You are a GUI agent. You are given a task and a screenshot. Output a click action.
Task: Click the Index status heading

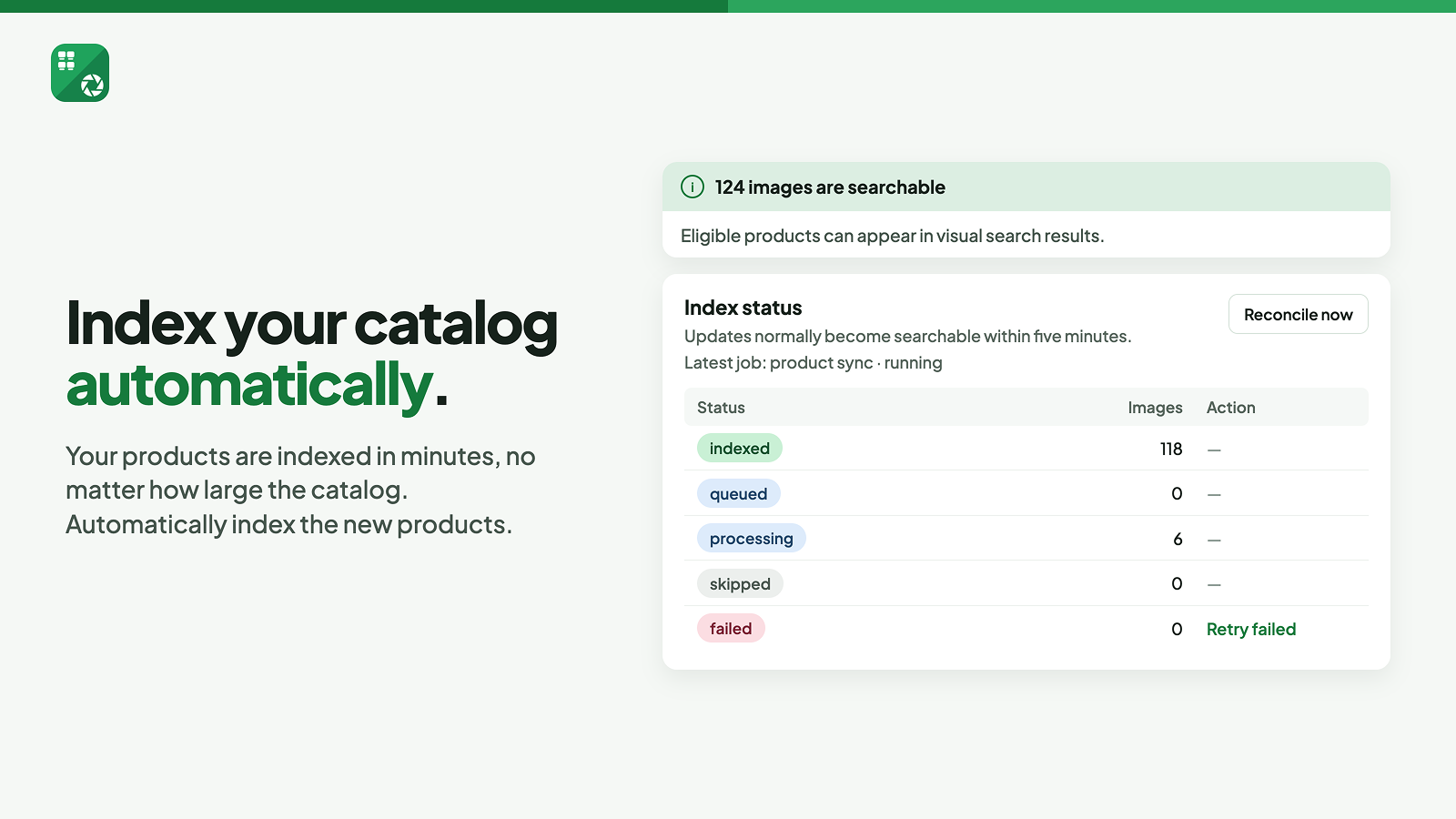click(x=743, y=308)
